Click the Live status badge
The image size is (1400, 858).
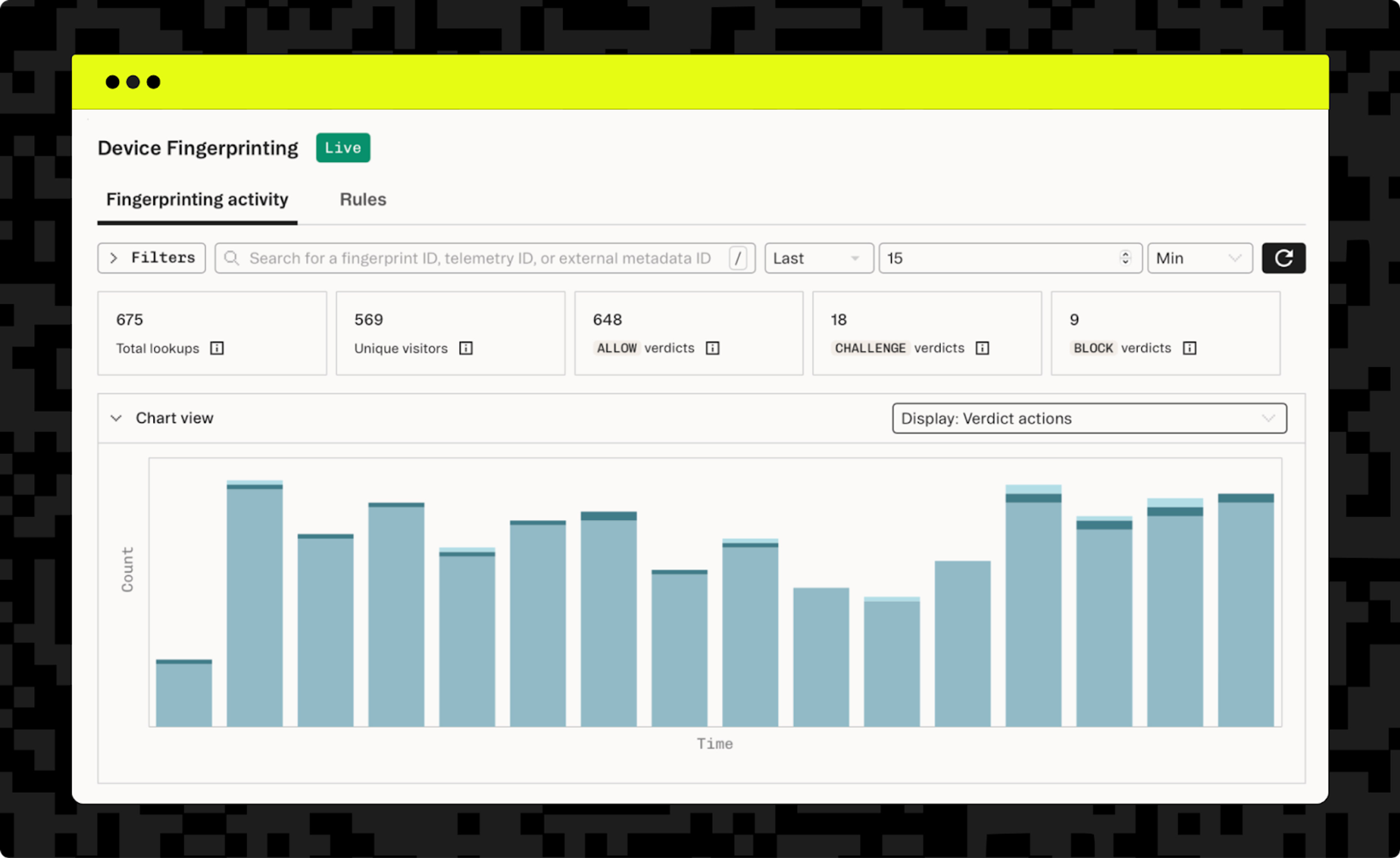pos(343,148)
